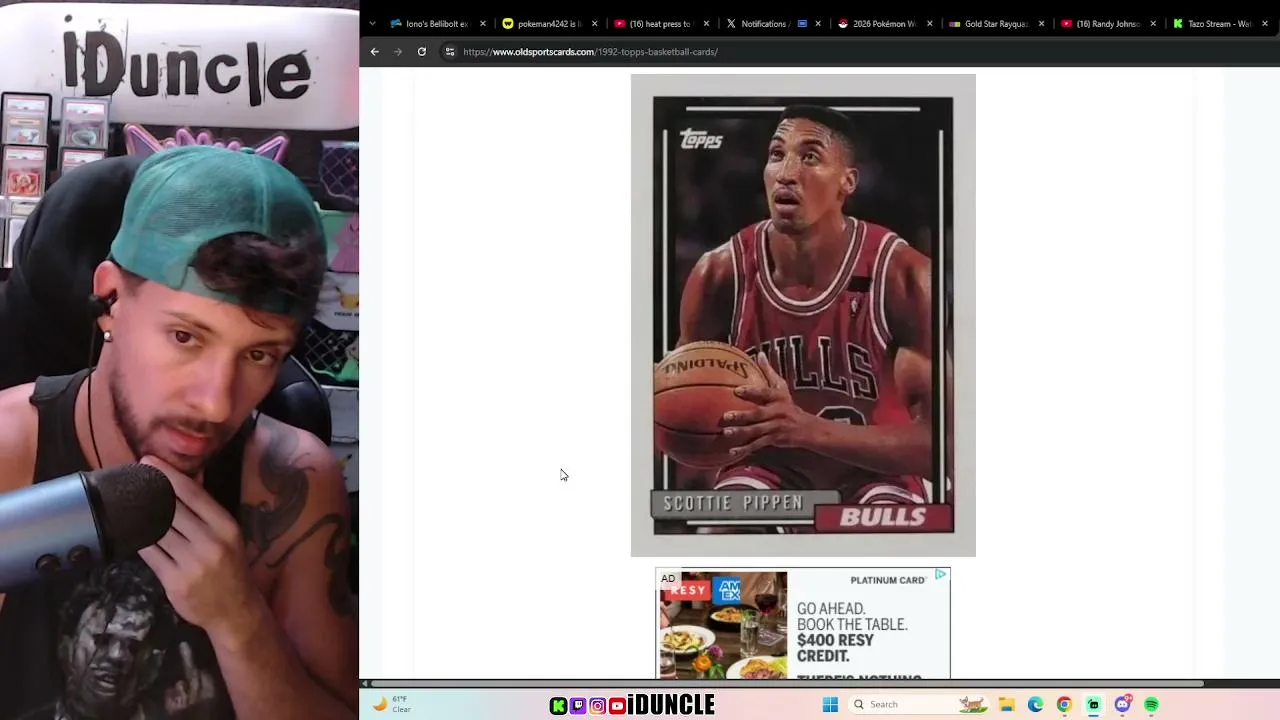
Task: Switch to the X Notifications tab
Action: [772, 24]
